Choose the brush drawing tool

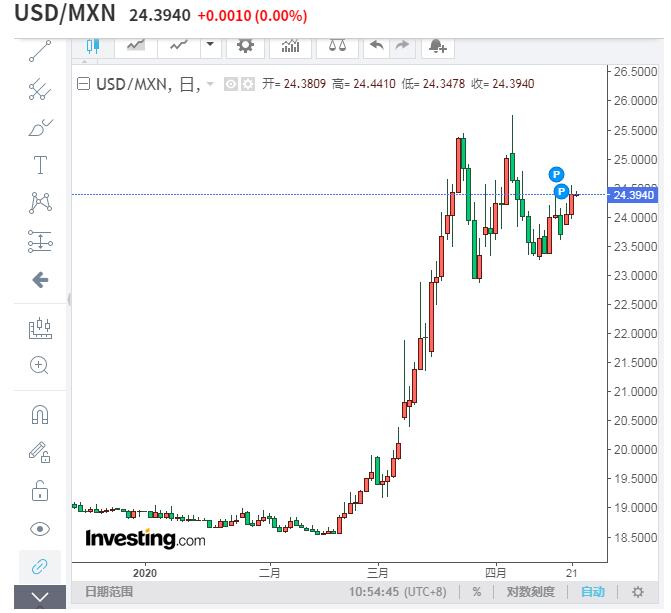coord(40,127)
